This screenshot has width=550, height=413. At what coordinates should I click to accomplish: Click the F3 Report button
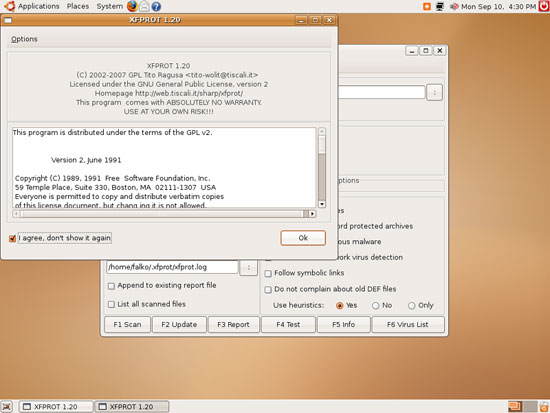[234, 325]
